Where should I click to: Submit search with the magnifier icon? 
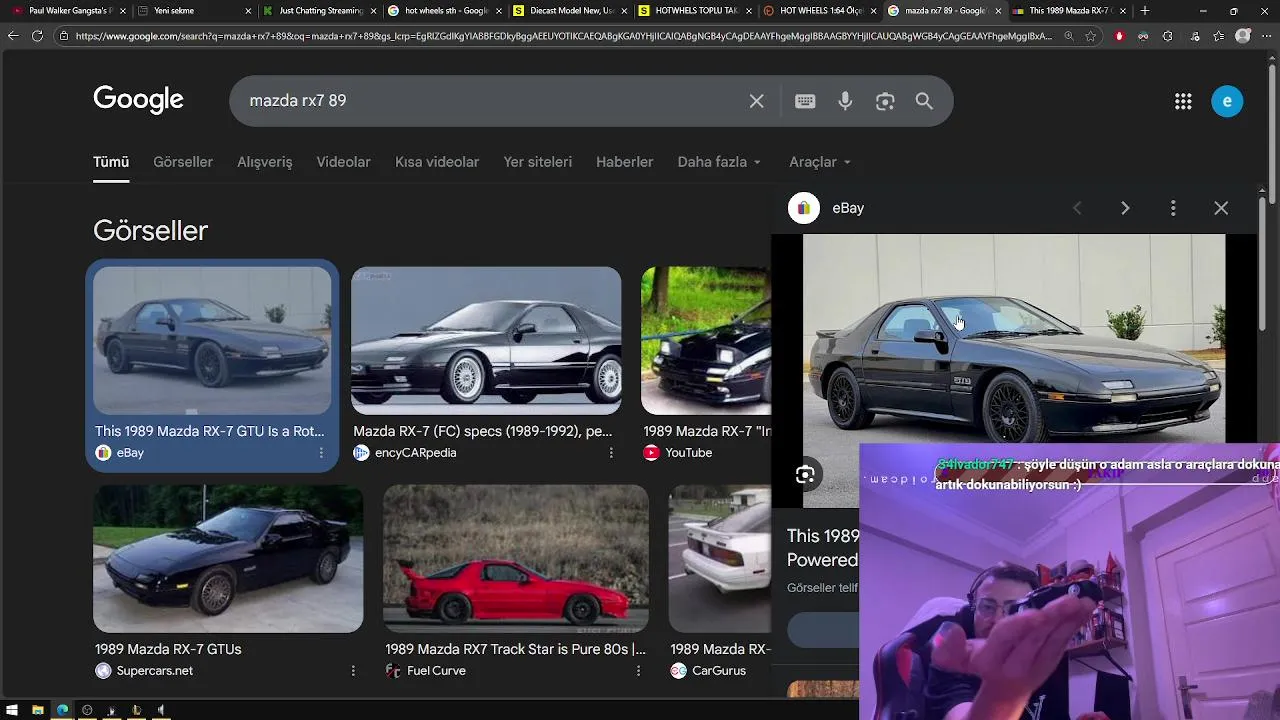[x=924, y=101]
